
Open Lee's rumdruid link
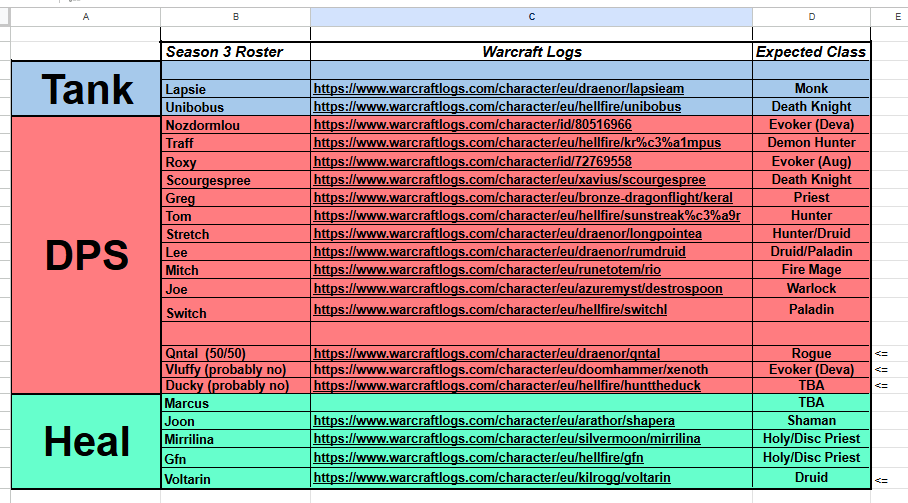[499, 251]
